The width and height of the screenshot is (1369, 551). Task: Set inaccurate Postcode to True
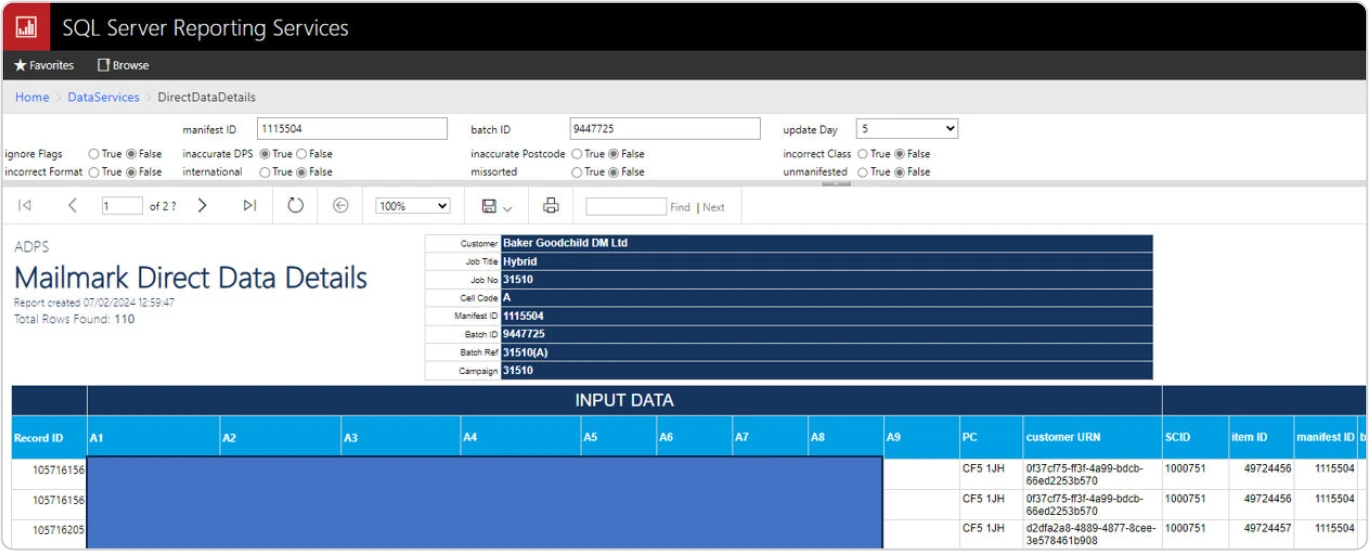point(577,154)
